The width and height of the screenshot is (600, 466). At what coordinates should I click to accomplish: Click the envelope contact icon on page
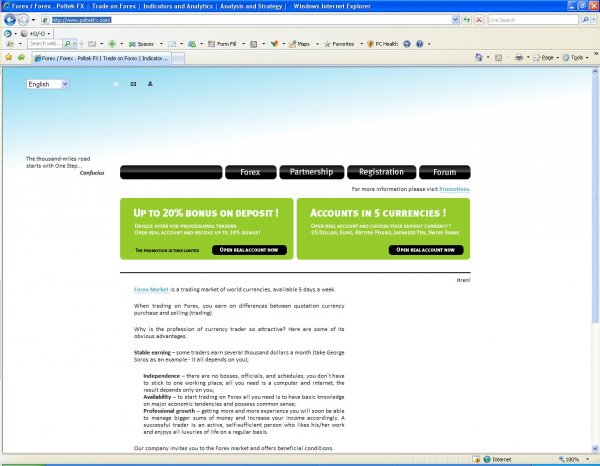133,84
